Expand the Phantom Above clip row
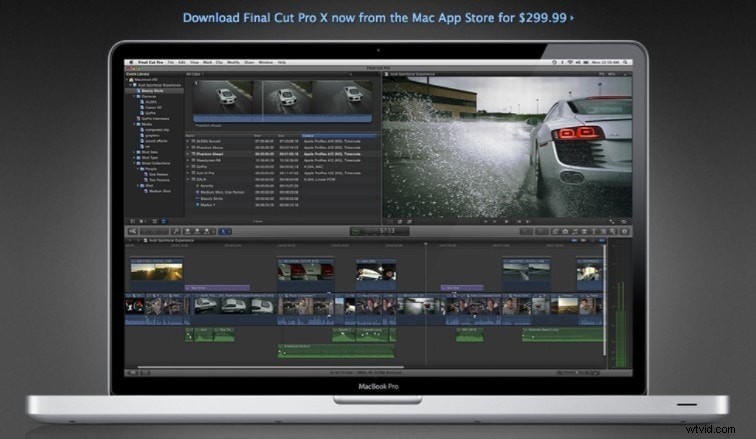 [188, 147]
